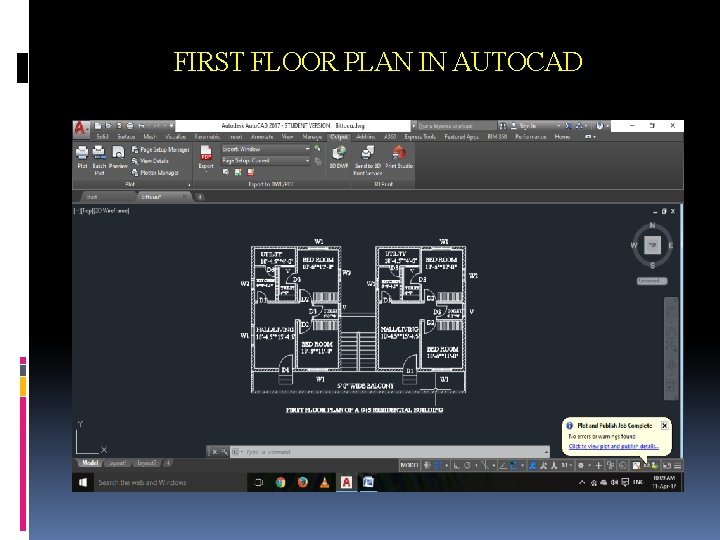
Task: Click the Search the web and Windows box
Action: 170,482
